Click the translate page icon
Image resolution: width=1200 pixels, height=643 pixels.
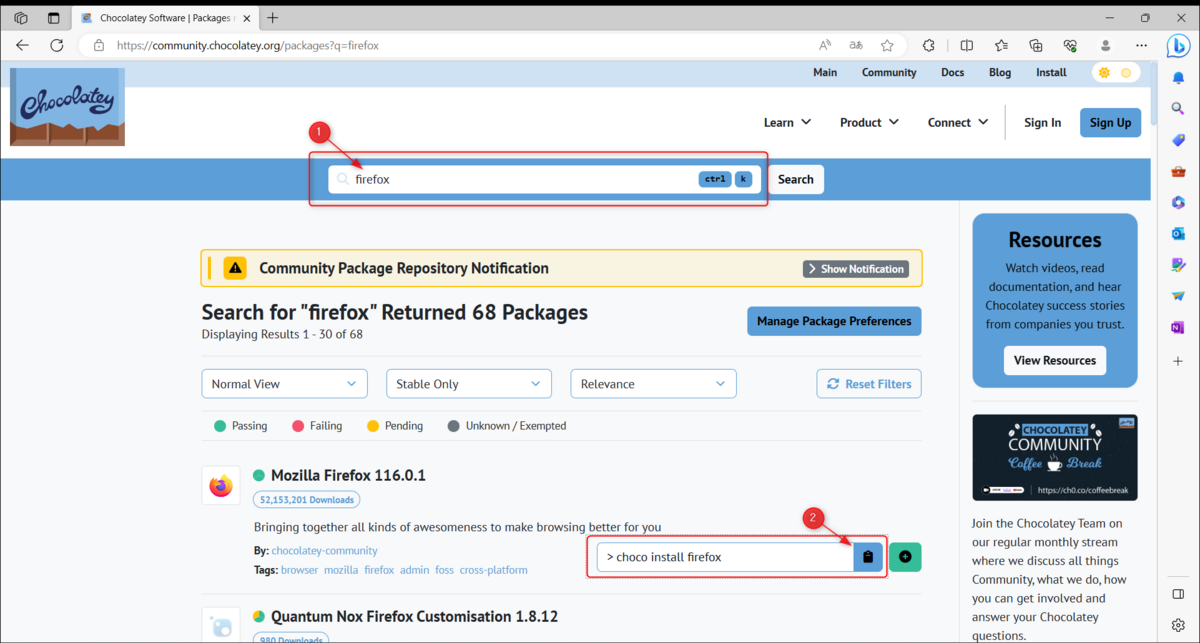[856, 45]
